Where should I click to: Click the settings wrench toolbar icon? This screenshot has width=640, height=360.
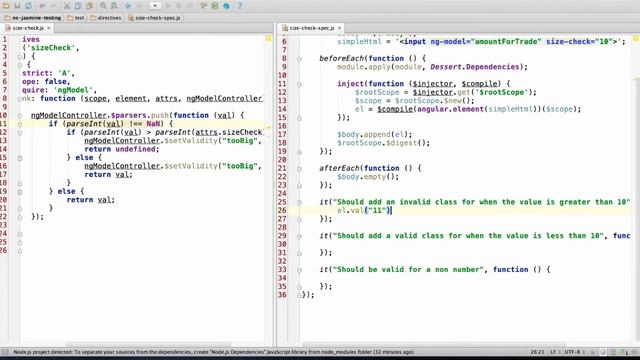pos(204,6)
